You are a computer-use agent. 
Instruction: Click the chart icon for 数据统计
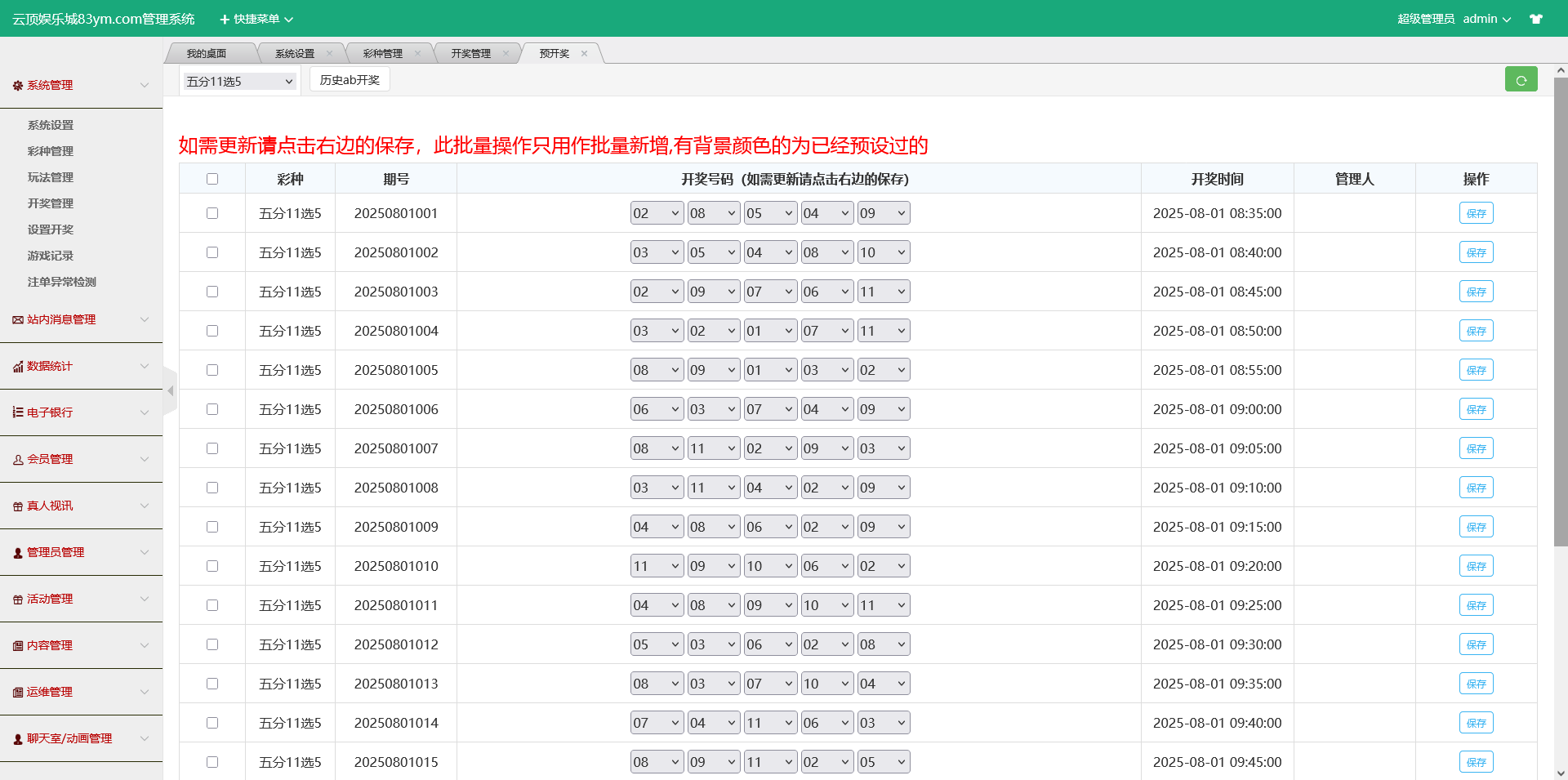click(x=17, y=367)
